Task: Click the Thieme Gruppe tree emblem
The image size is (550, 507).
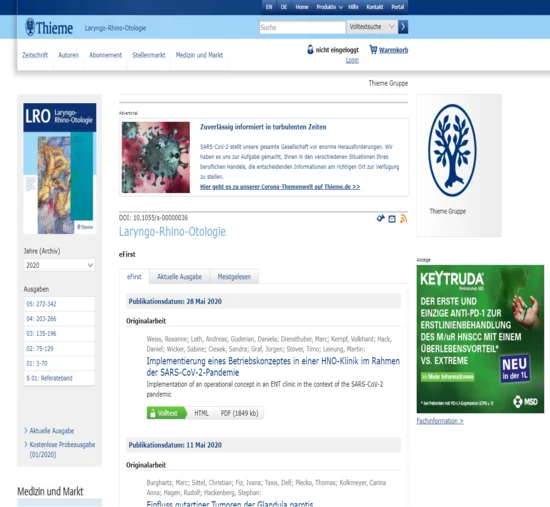Action: tap(452, 150)
